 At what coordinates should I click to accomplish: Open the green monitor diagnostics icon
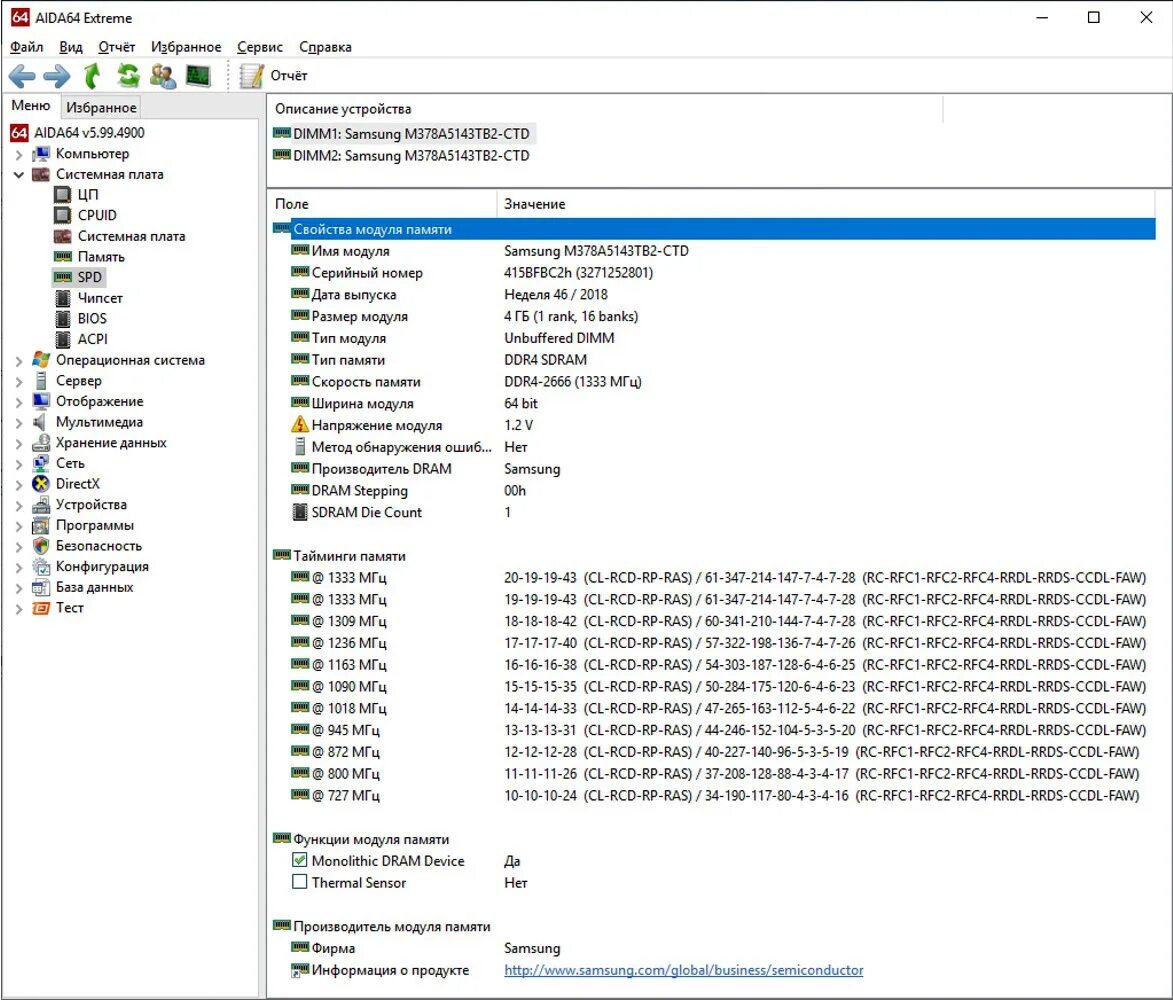click(x=198, y=76)
